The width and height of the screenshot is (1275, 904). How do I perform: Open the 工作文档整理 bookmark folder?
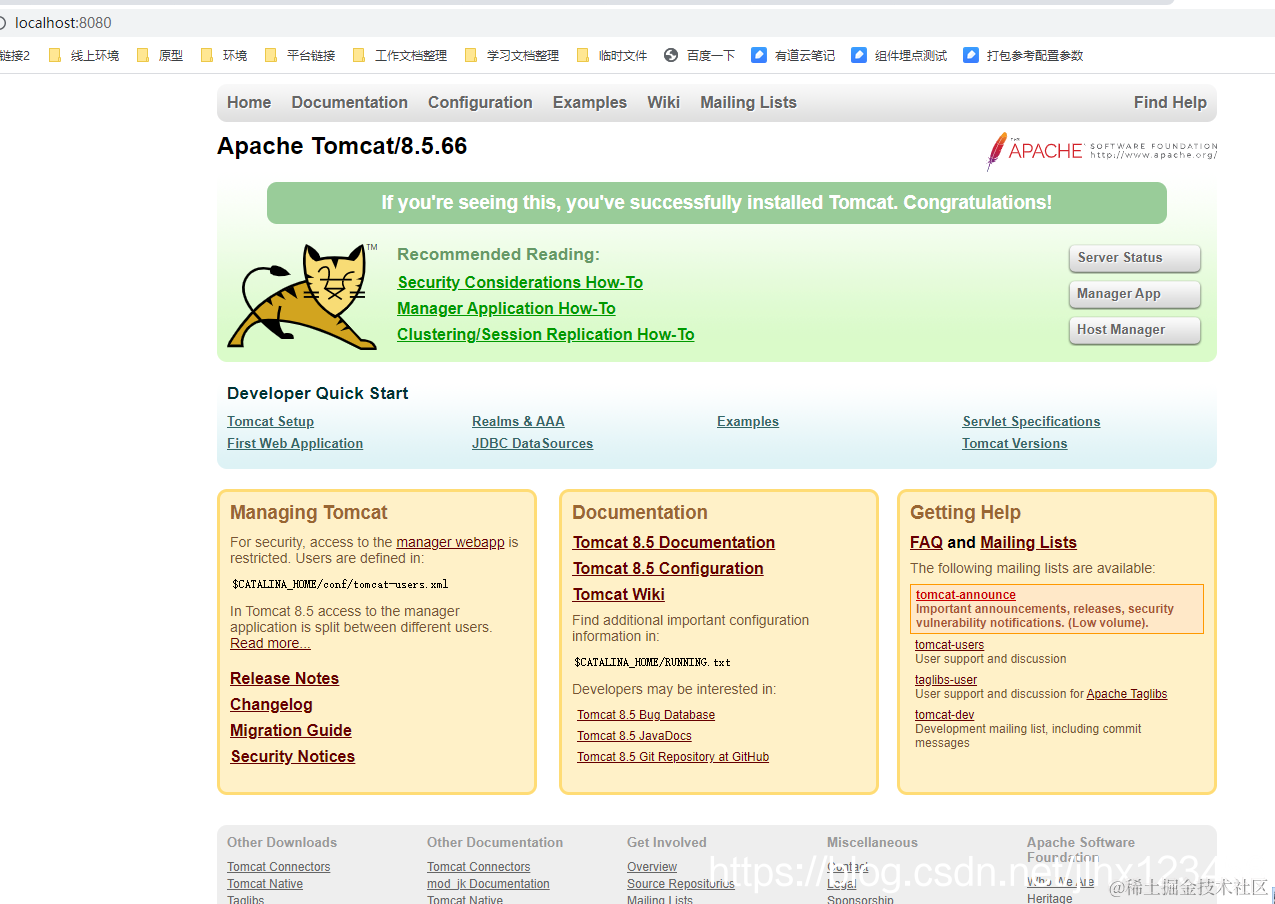[x=401, y=56]
